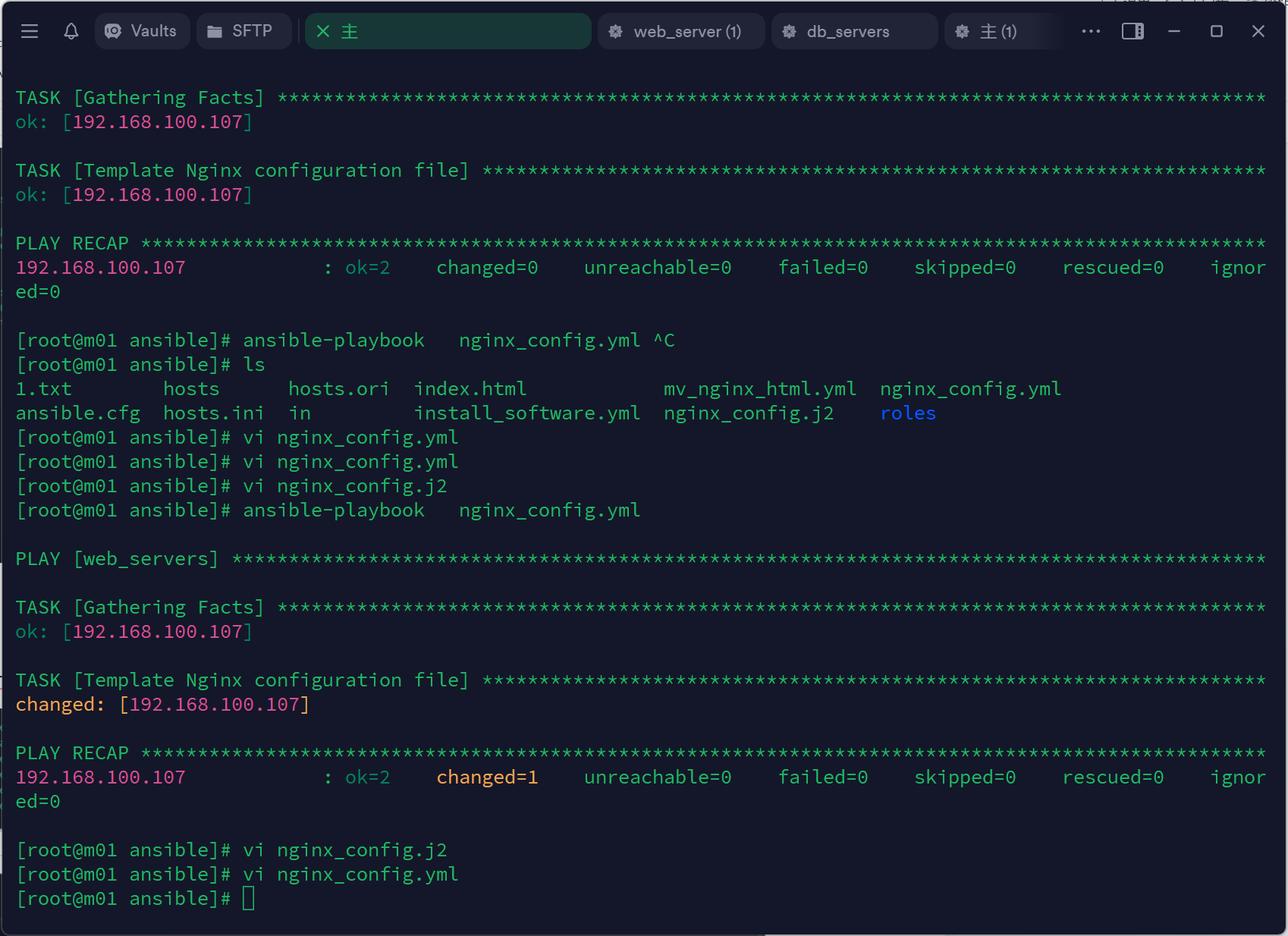Close the active 主 tab

[323, 31]
